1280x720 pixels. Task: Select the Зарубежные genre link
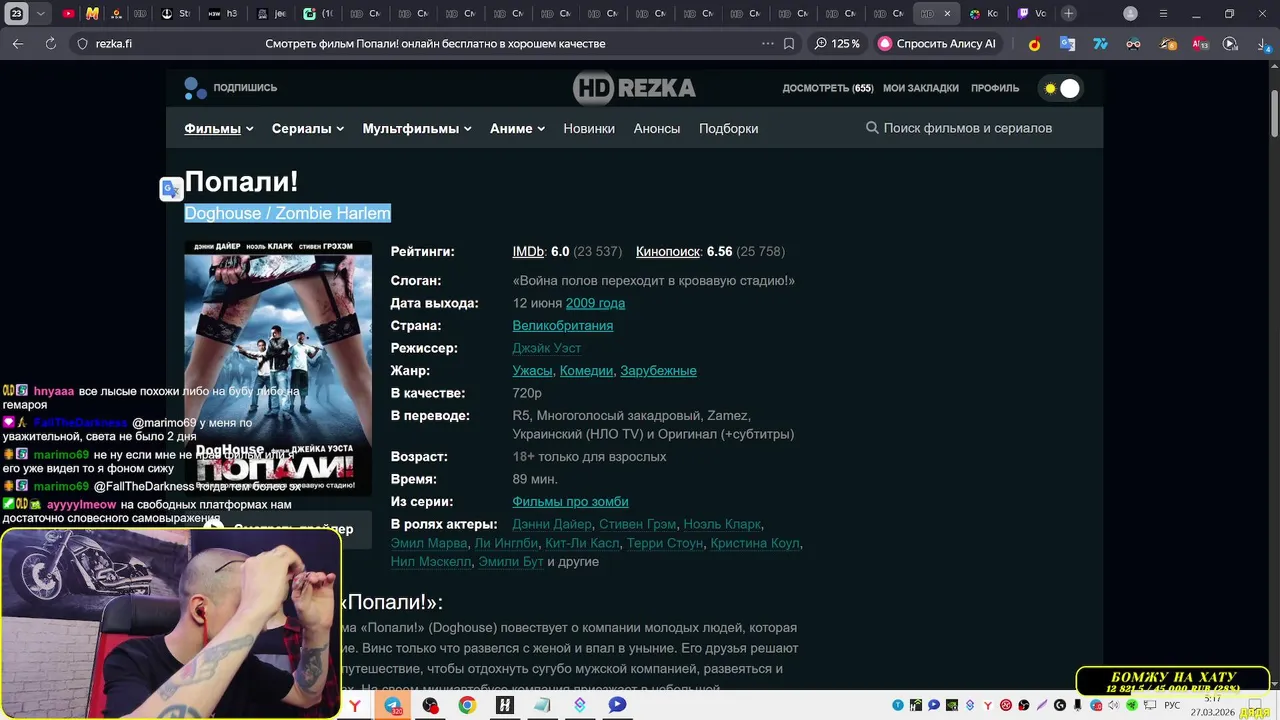coord(658,371)
